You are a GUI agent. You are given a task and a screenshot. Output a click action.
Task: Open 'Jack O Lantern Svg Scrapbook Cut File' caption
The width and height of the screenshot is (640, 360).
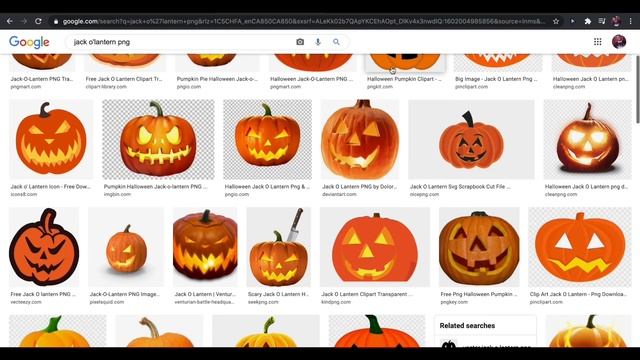[460, 187]
